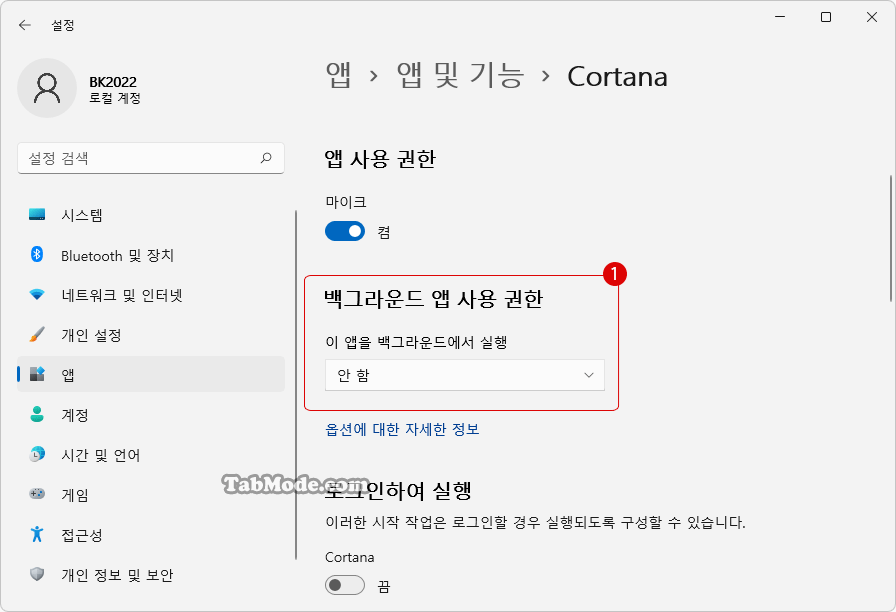Expand the background run (안 함) dropdown

pos(465,375)
